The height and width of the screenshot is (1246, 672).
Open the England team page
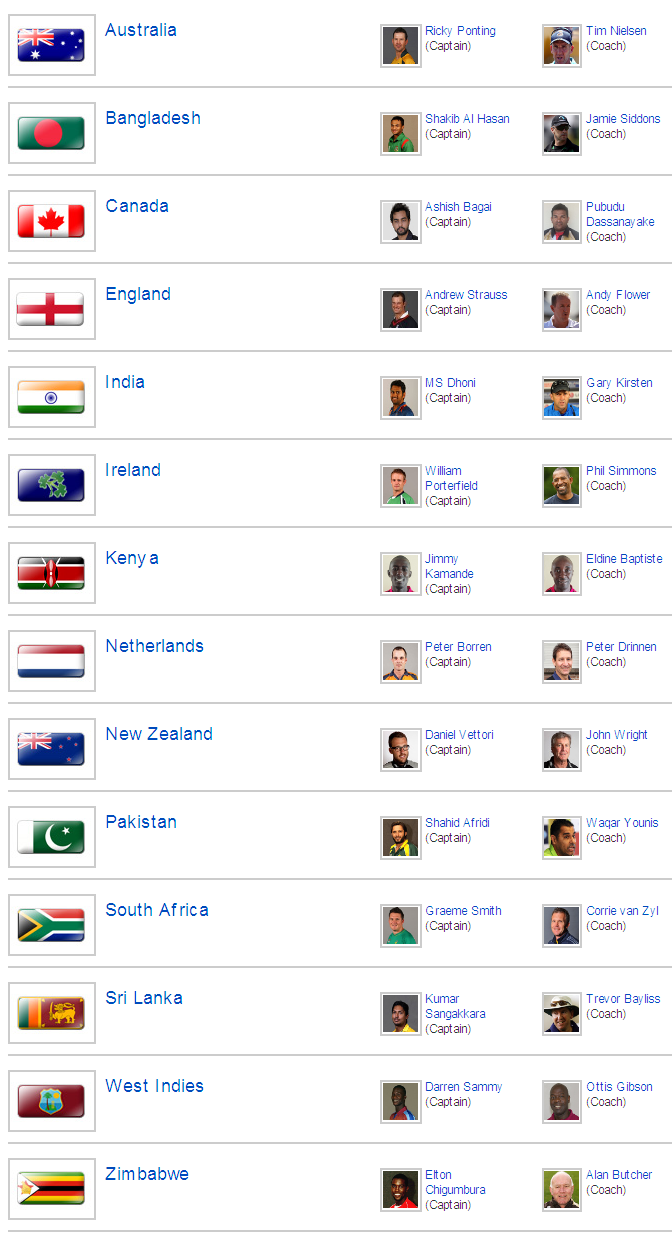coord(138,293)
